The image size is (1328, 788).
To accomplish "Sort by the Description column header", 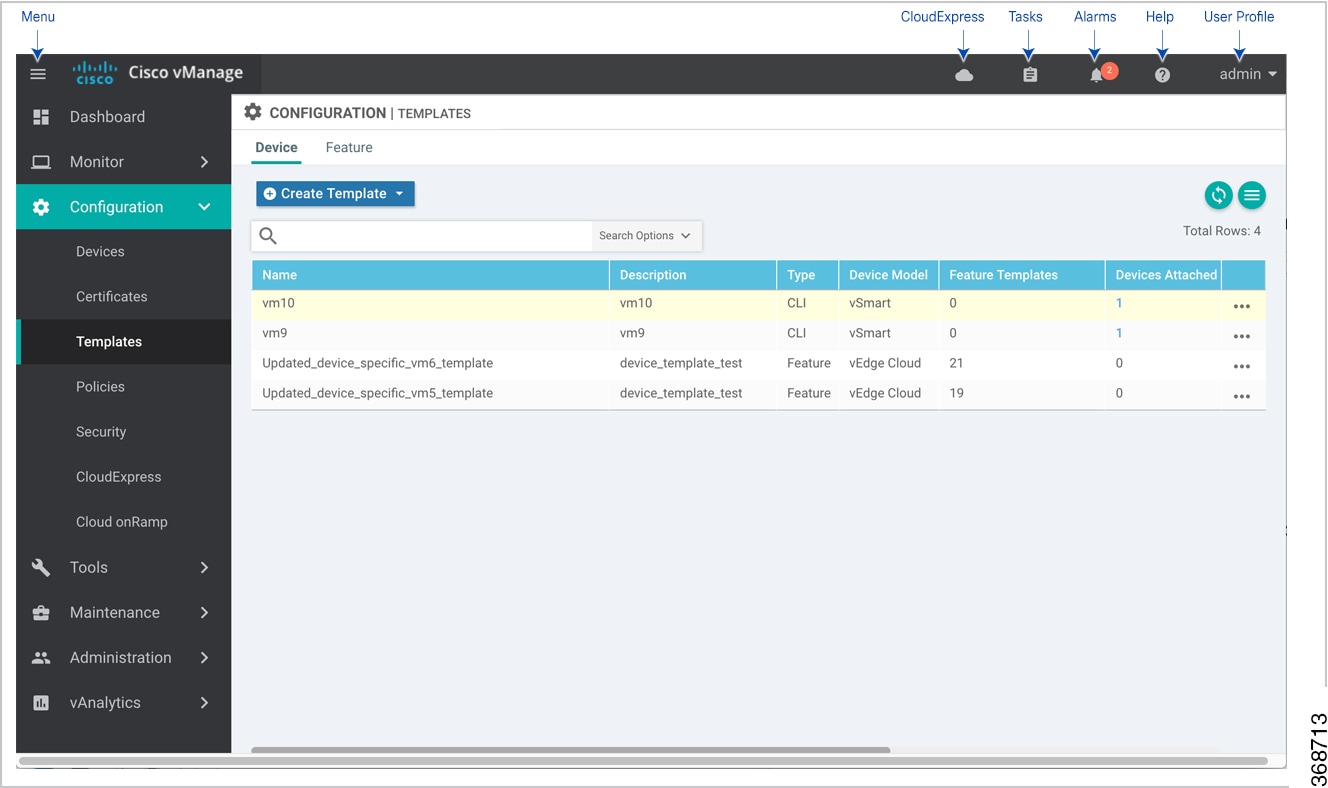I will tap(693, 275).
